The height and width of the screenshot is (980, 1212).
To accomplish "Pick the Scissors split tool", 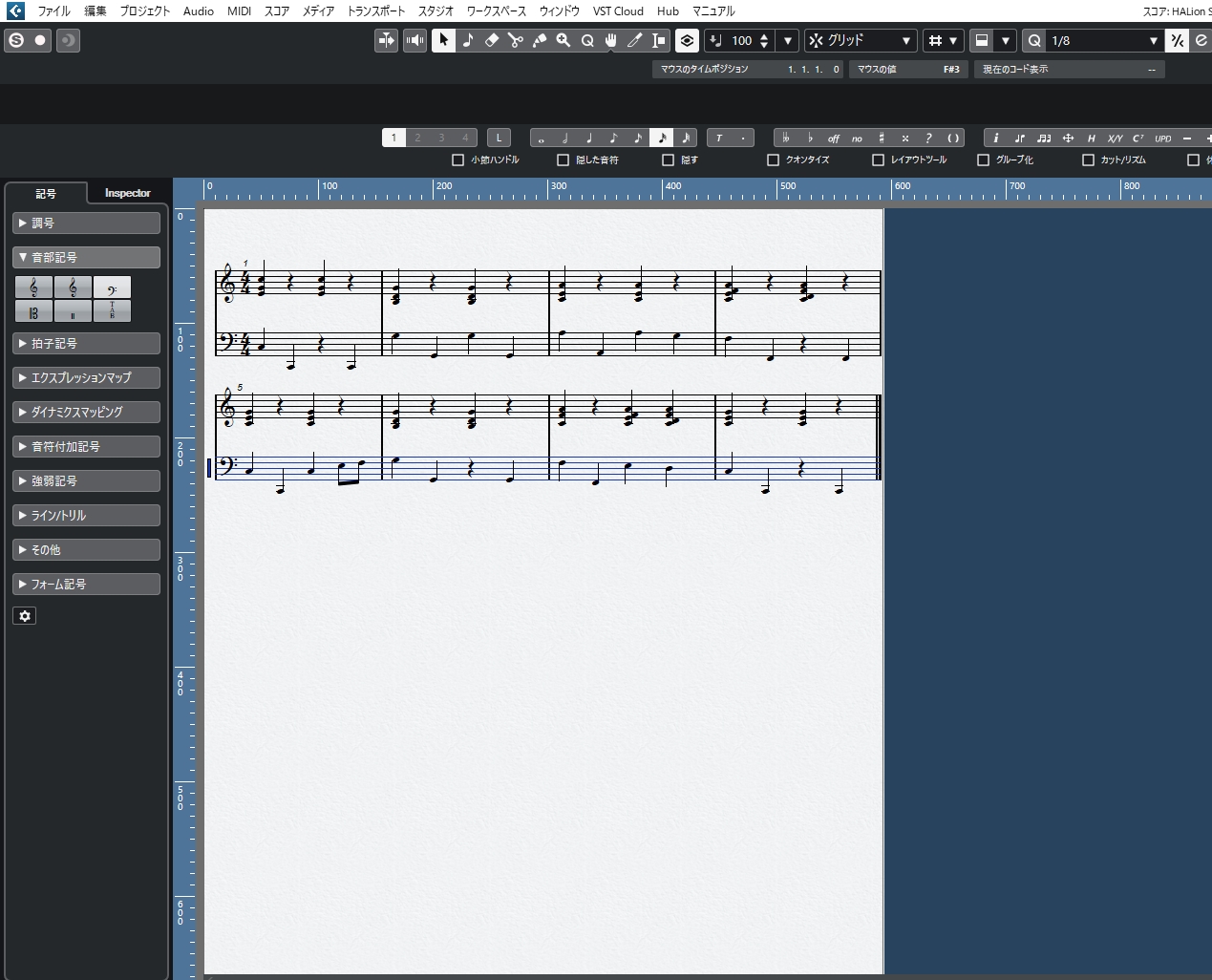I will pyautogui.click(x=516, y=40).
